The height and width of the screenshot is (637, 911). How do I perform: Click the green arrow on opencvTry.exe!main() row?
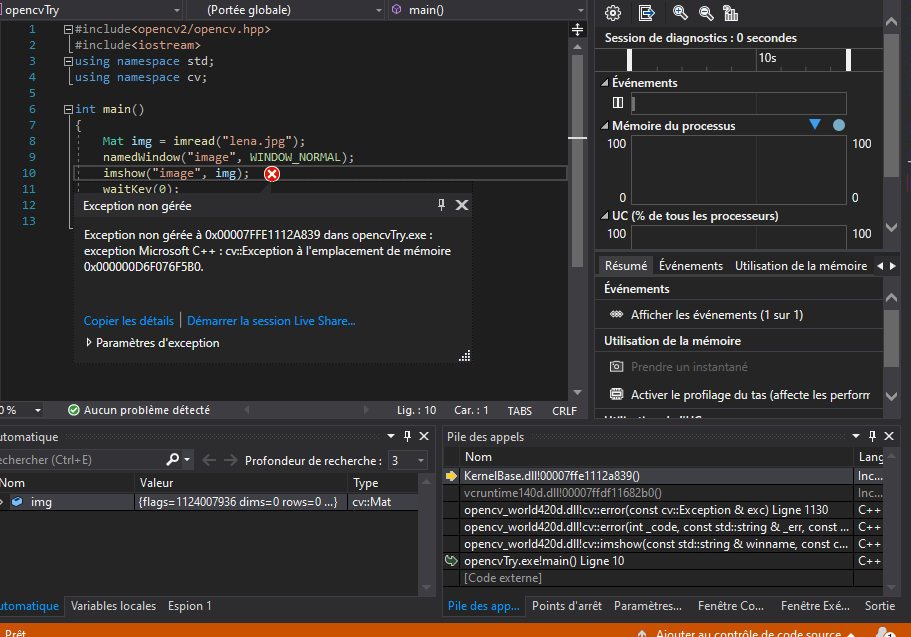click(x=451, y=561)
